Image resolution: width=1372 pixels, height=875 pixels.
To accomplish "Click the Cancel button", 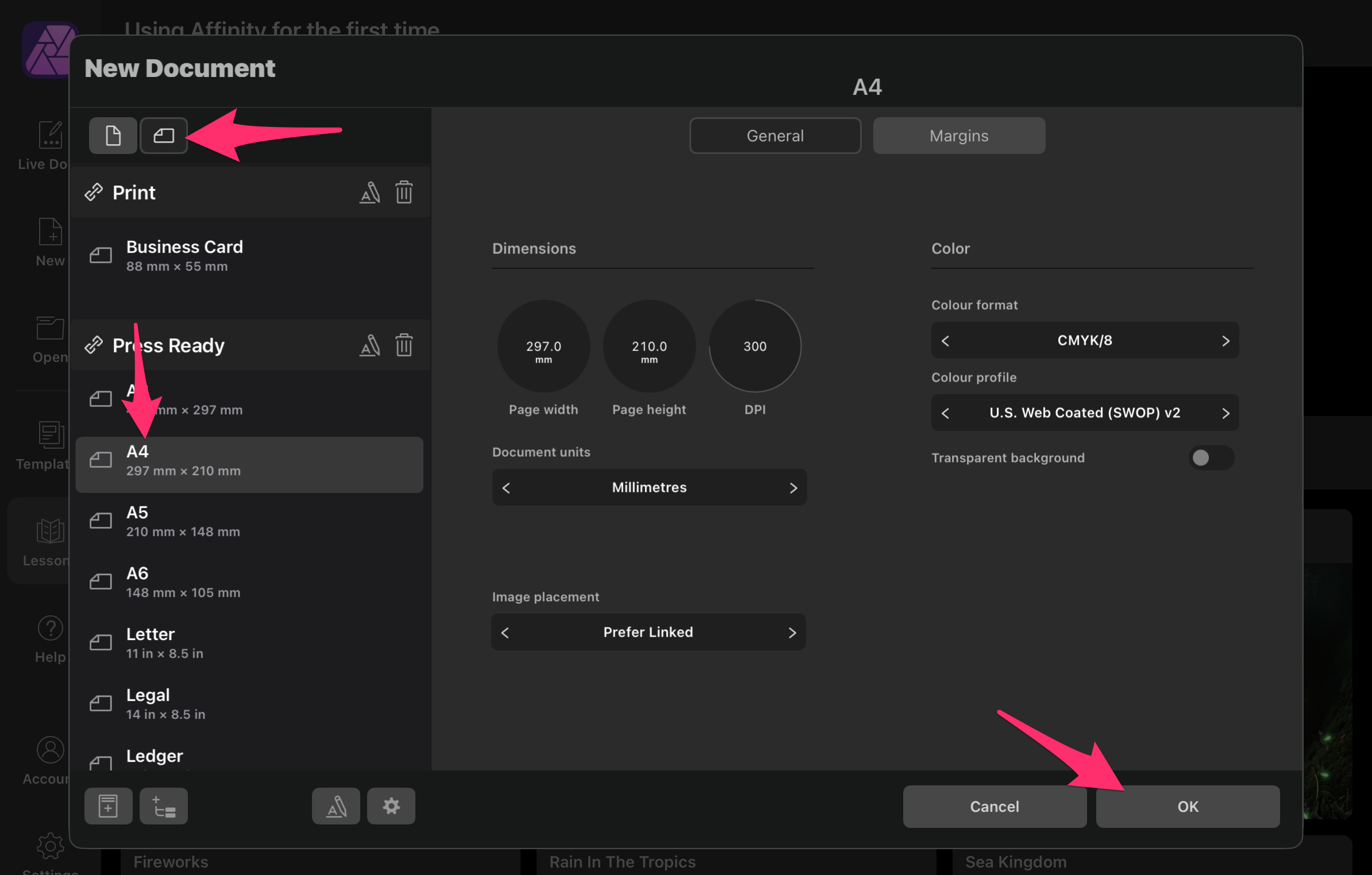I will point(994,806).
